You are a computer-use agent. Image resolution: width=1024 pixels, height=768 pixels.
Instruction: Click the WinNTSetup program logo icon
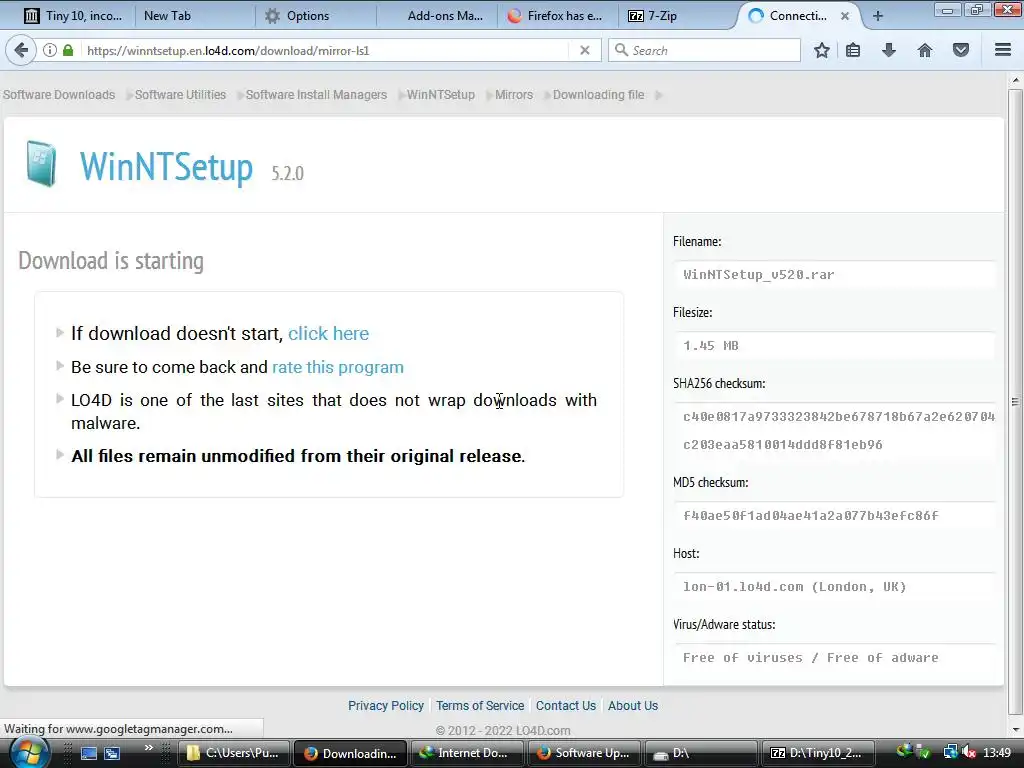click(42, 164)
